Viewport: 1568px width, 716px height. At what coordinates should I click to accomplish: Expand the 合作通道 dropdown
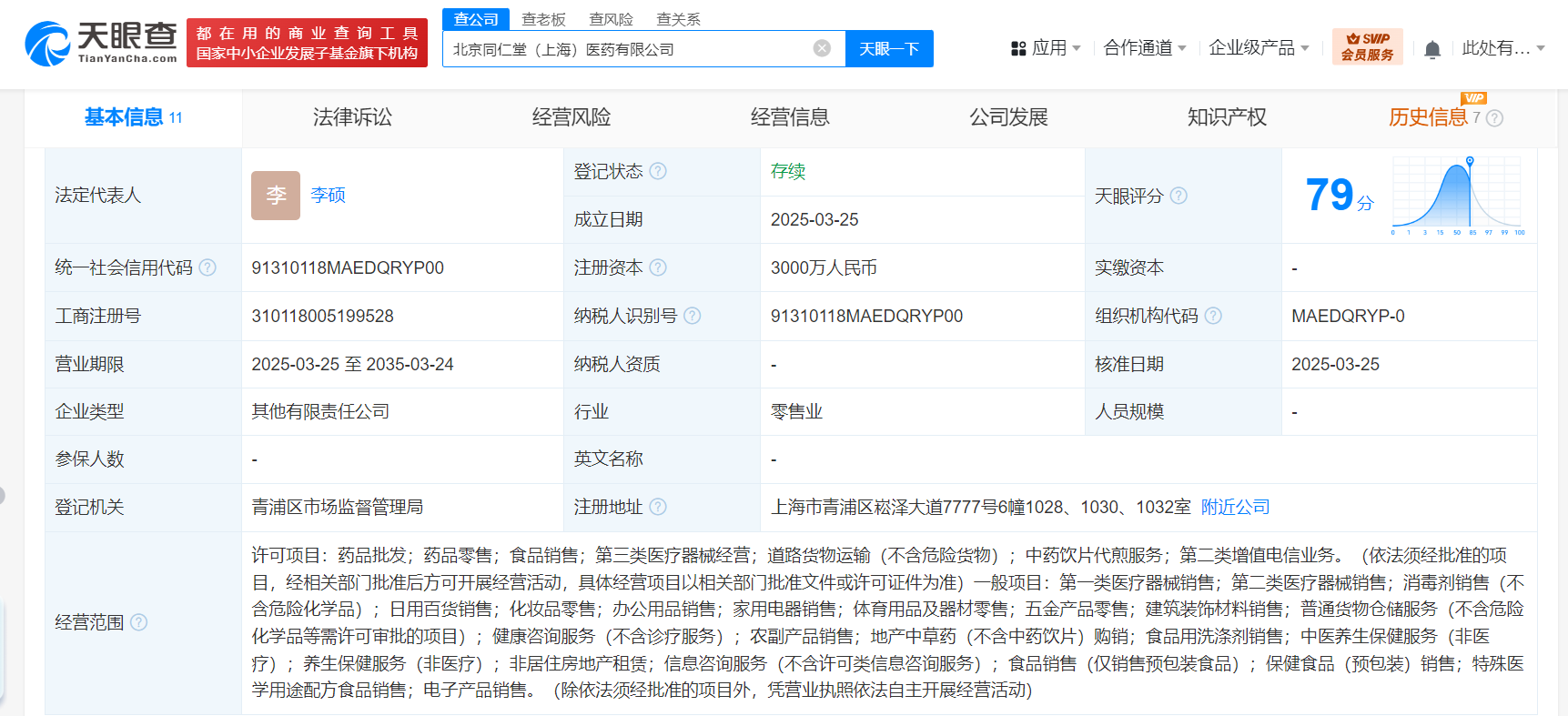point(1144,48)
